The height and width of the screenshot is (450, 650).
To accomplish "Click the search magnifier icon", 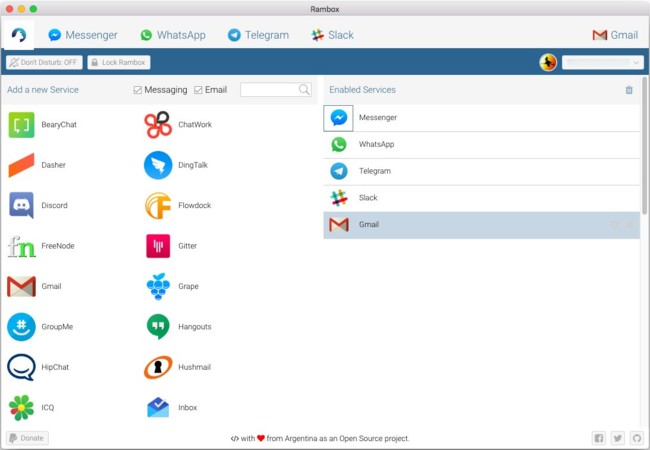I will [x=304, y=90].
